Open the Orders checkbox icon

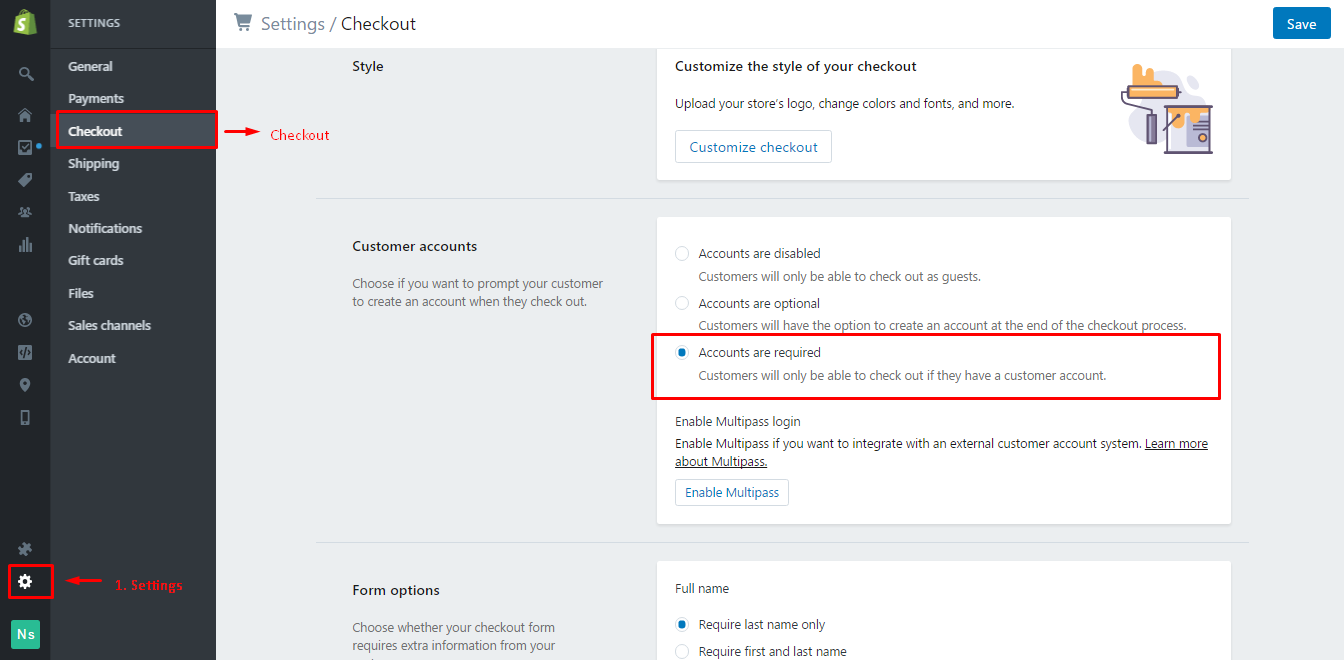[25, 147]
